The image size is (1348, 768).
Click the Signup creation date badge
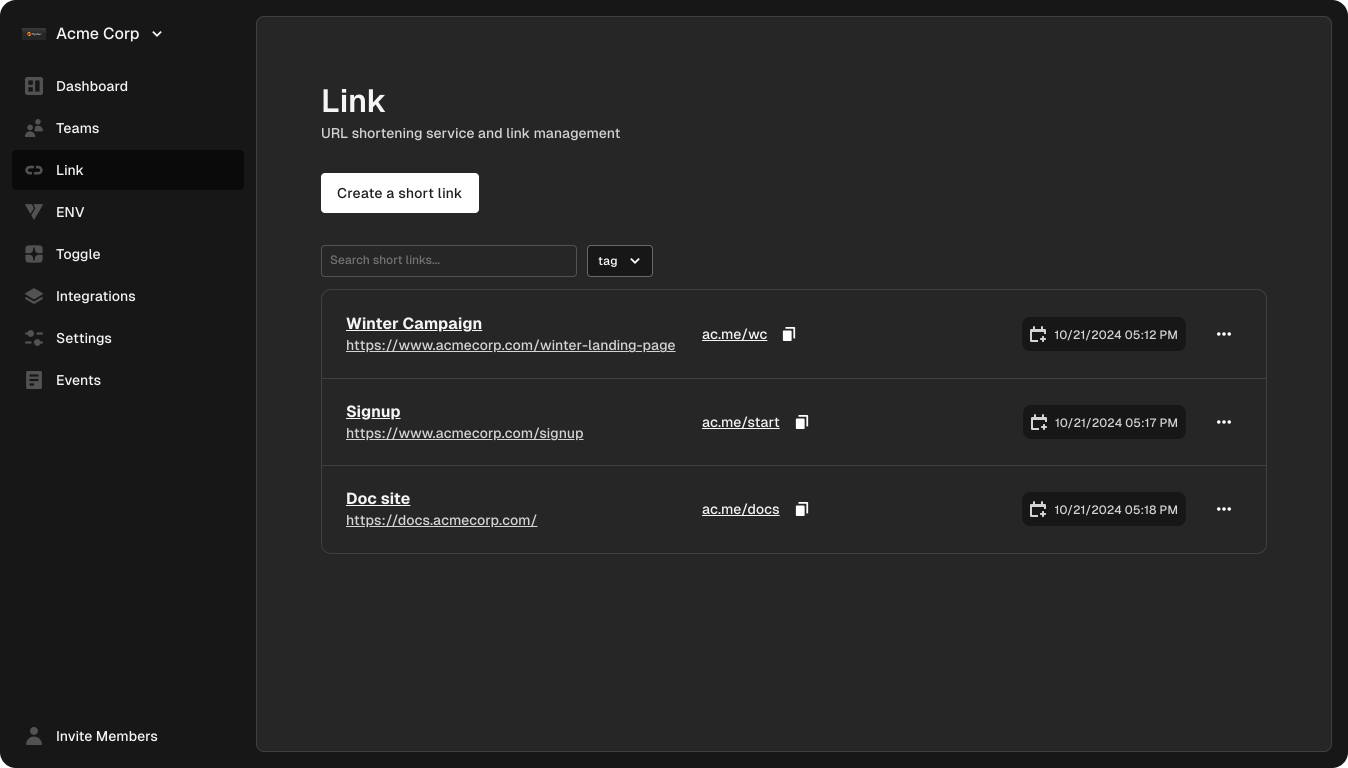[1103, 422]
